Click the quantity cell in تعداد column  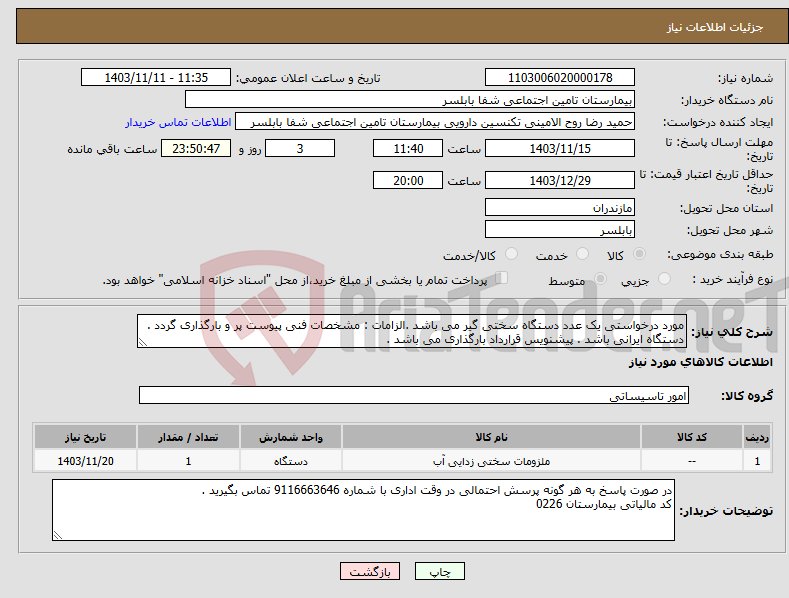[x=188, y=461]
